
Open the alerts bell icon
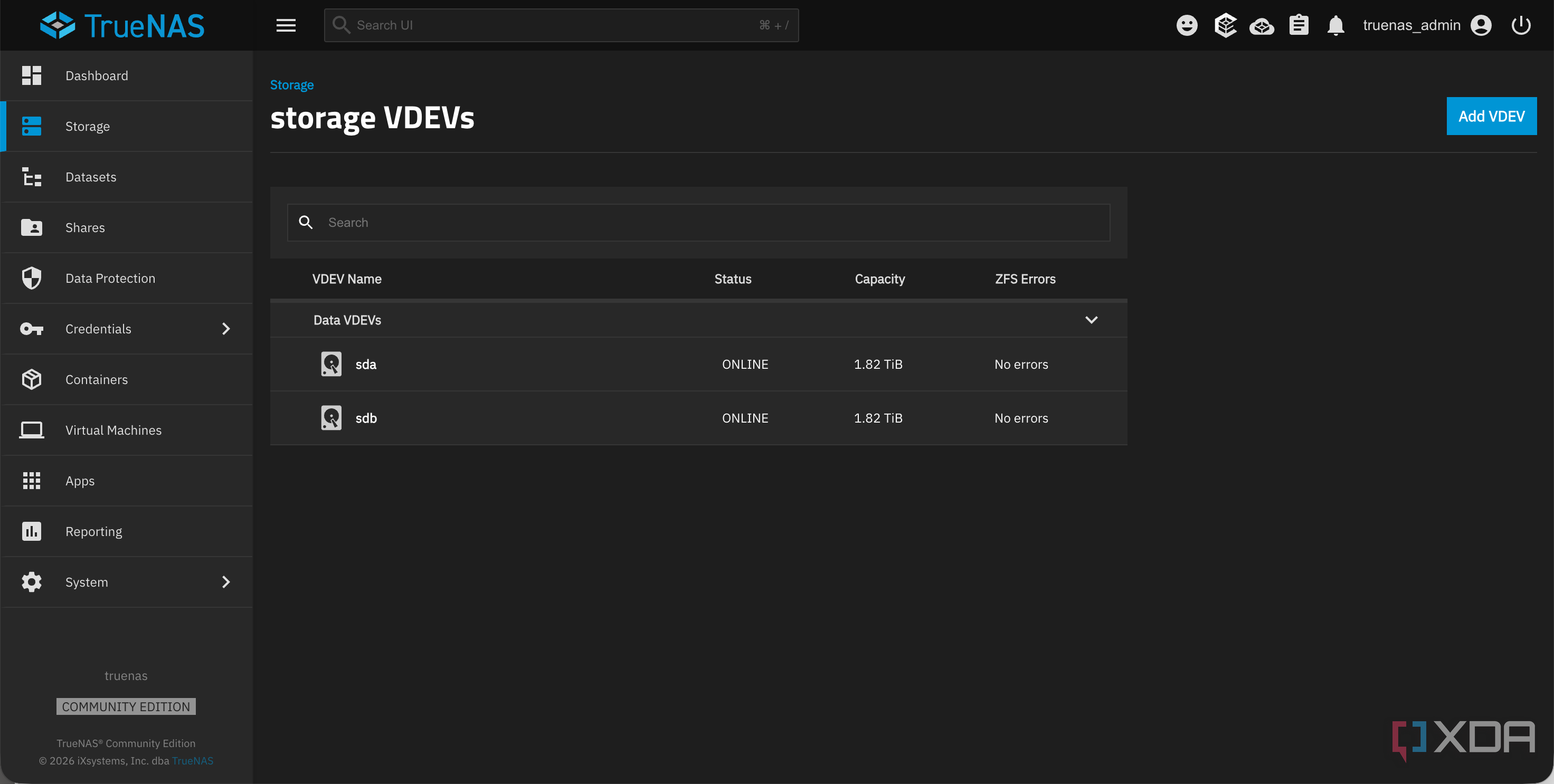(x=1335, y=25)
